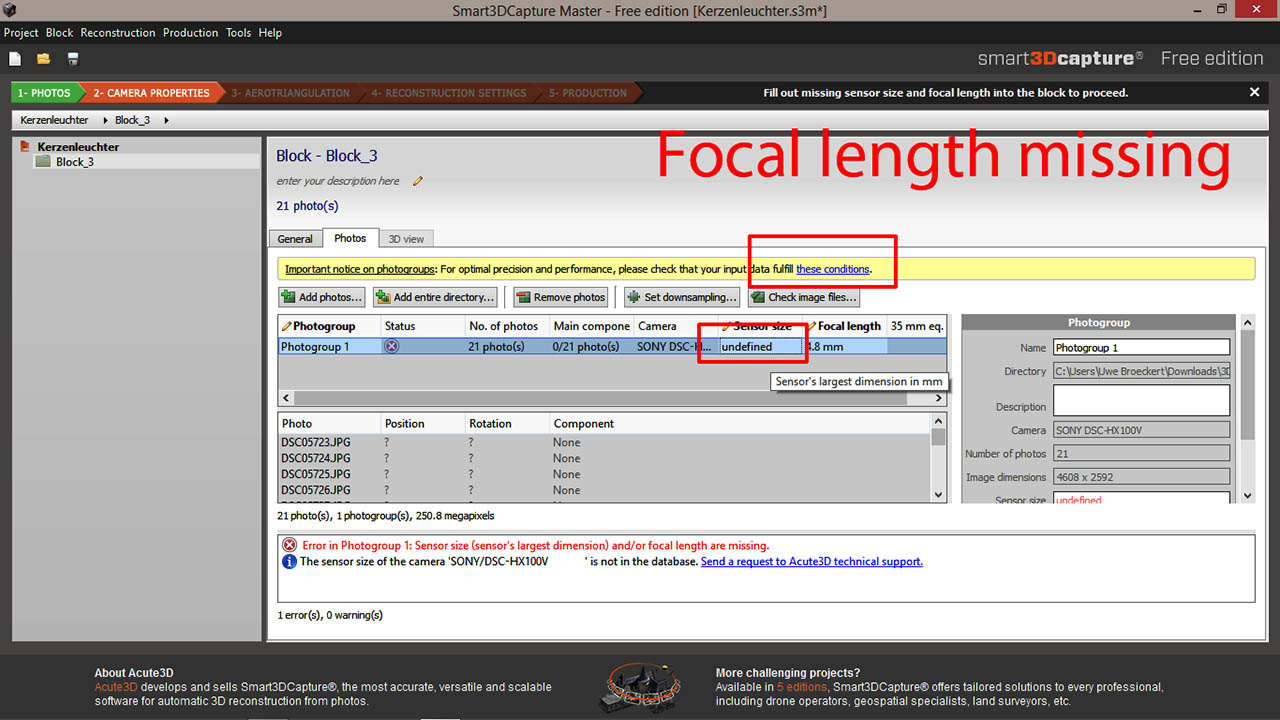This screenshot has width=1280, height=720.
Task: Open the Project menu
Action: [x=21, y=33]
